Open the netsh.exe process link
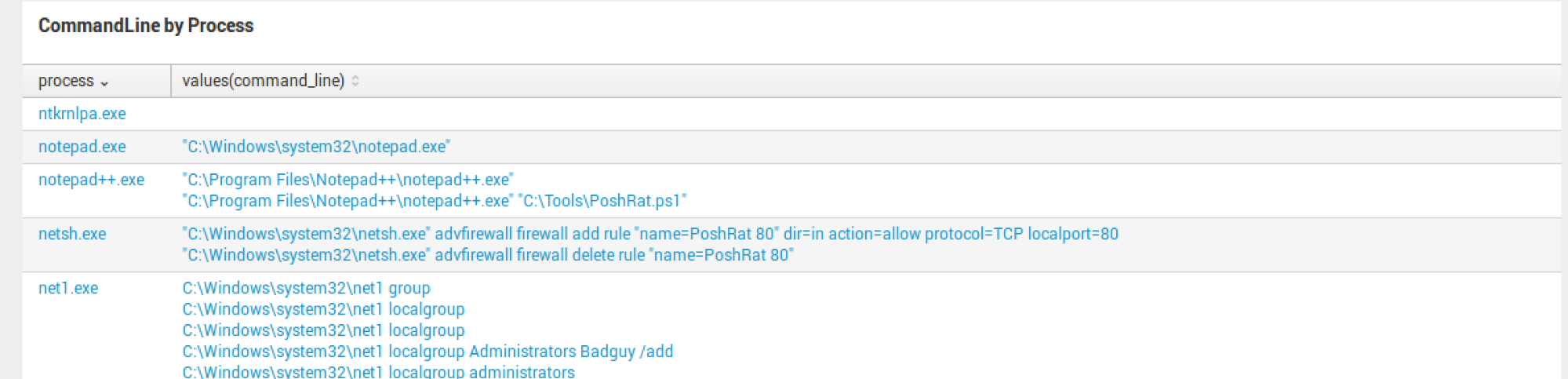Viewport: 1568px width, 379px height. [72, 234]
